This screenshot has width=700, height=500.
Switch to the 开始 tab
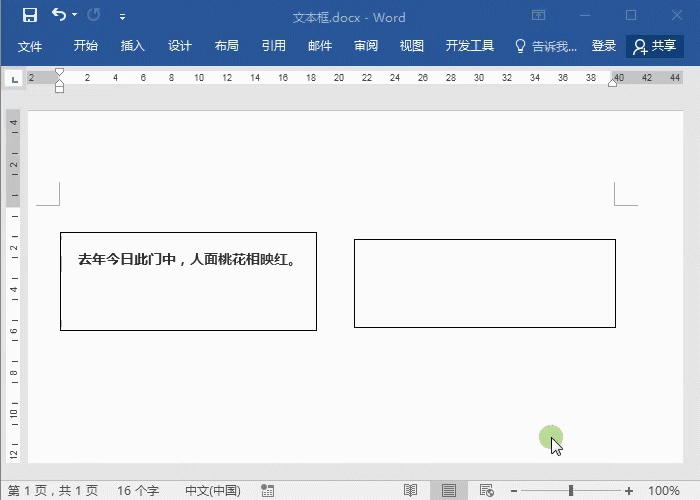(x=86, y=46)
